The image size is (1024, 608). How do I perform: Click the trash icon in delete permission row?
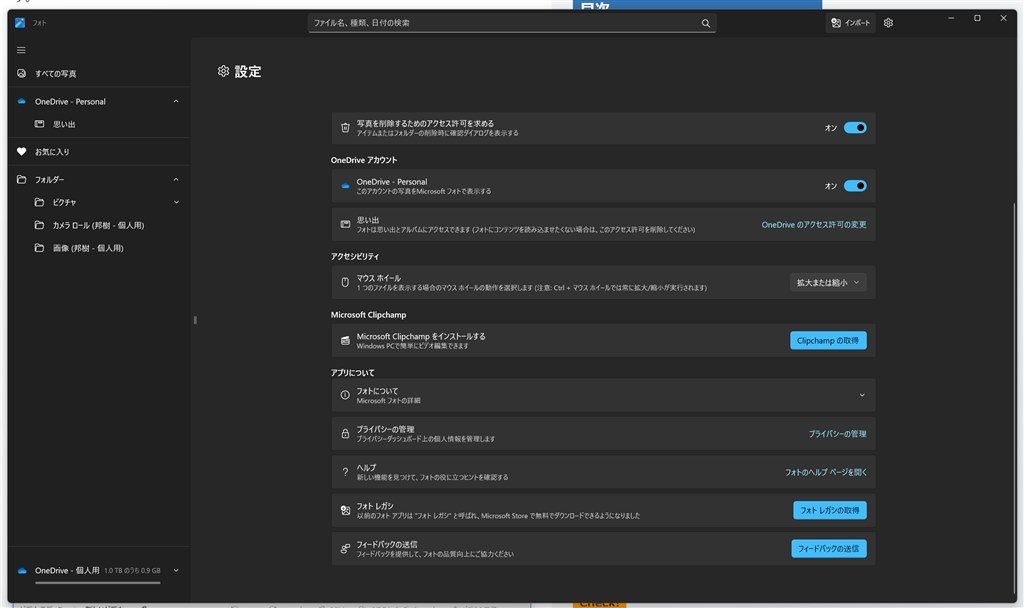click(x=345, y=128)
